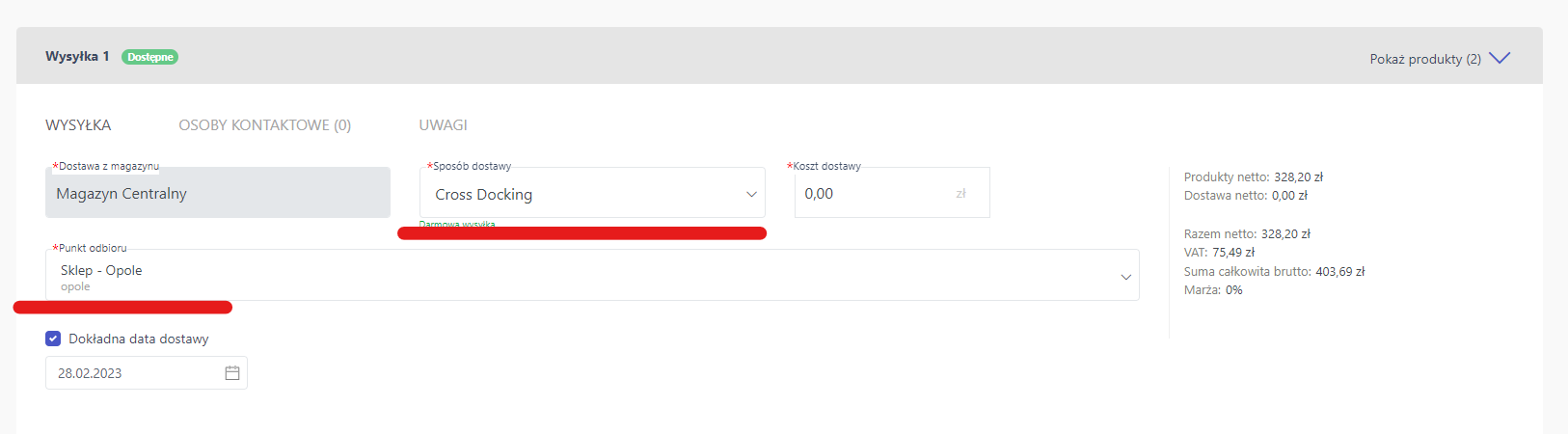
Task: Click the delivery date field 28.02.2023
Action: pyautogui.click(x=147, y=373)
